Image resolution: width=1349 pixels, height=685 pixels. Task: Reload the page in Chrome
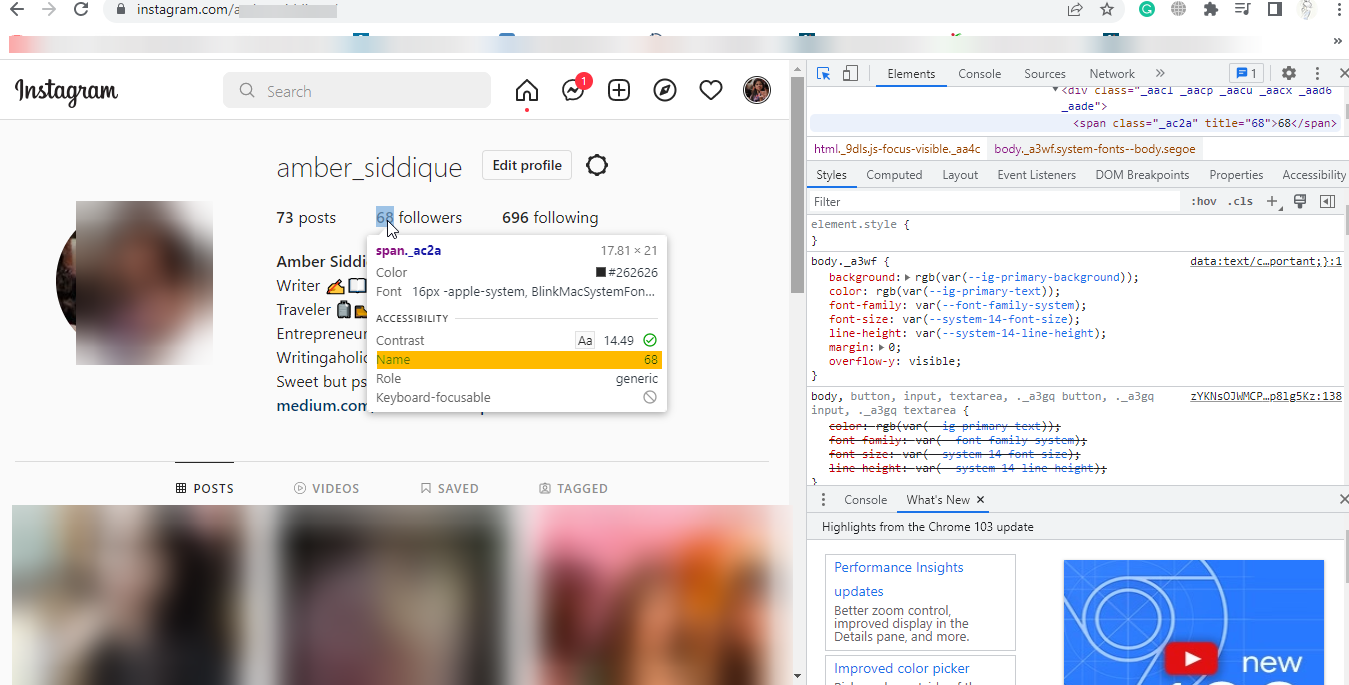tap(81, 10)
